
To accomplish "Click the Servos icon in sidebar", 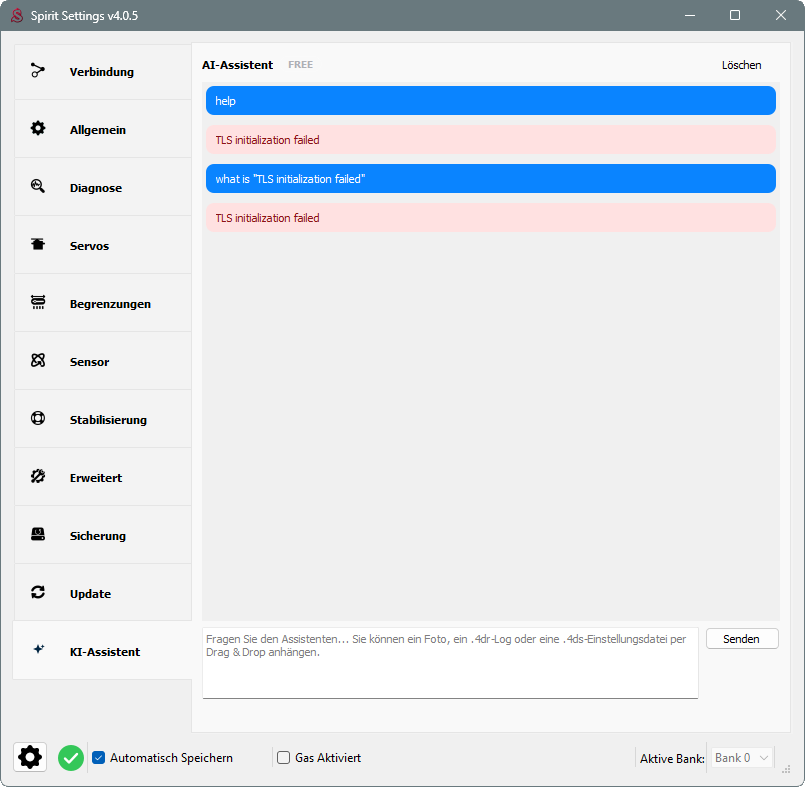I will coord(37,244).
